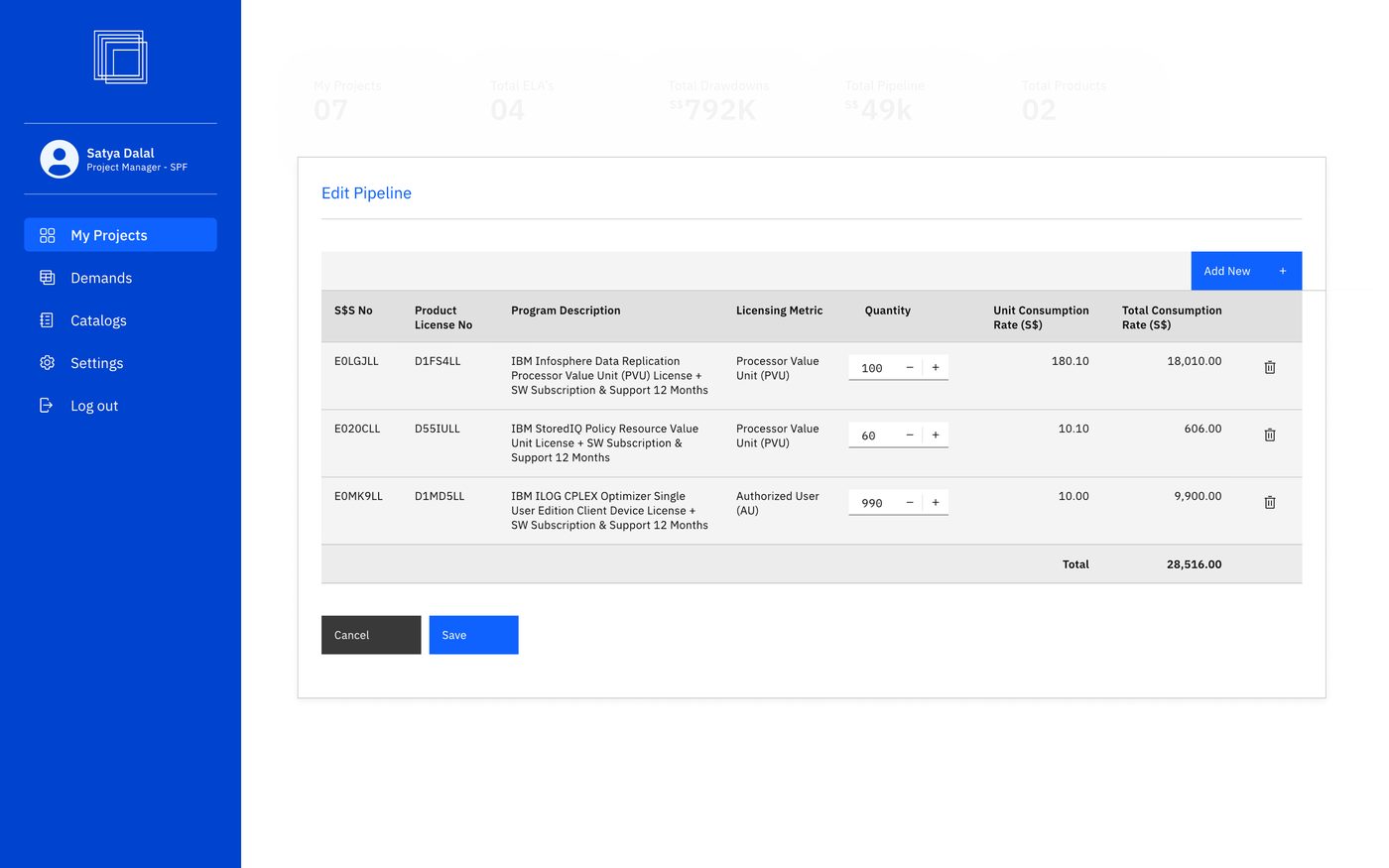Click the Settings gear icon

47,363
